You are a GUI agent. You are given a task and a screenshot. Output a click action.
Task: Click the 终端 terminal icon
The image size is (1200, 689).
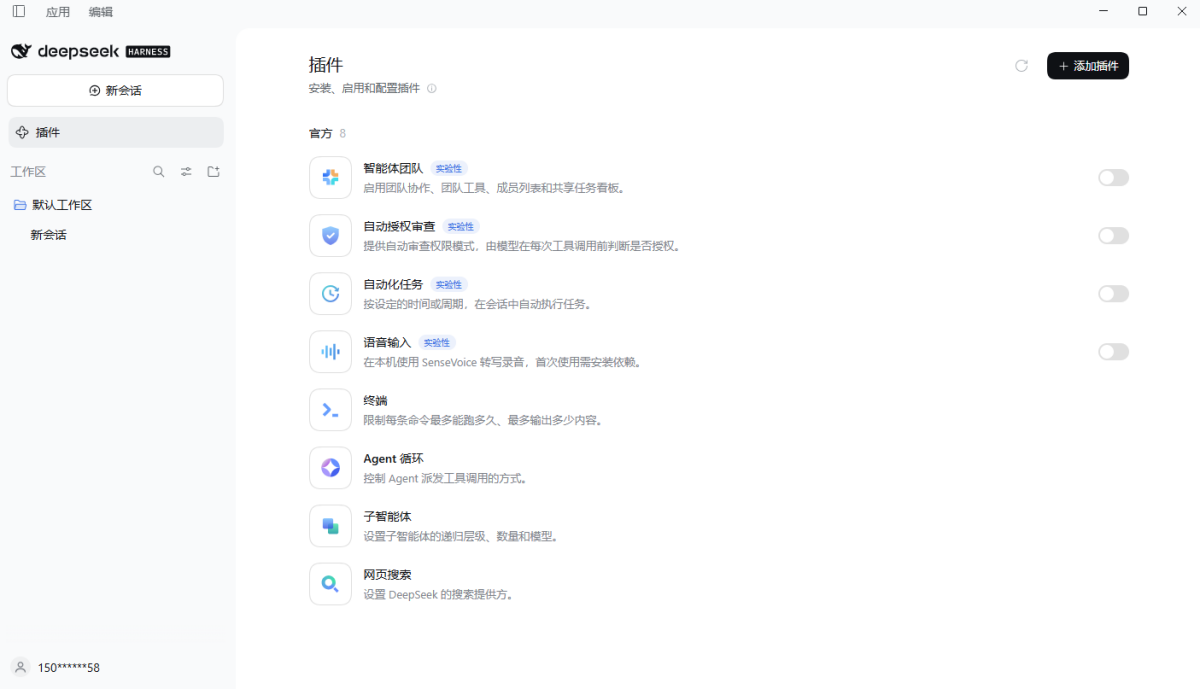click(331, 410)
